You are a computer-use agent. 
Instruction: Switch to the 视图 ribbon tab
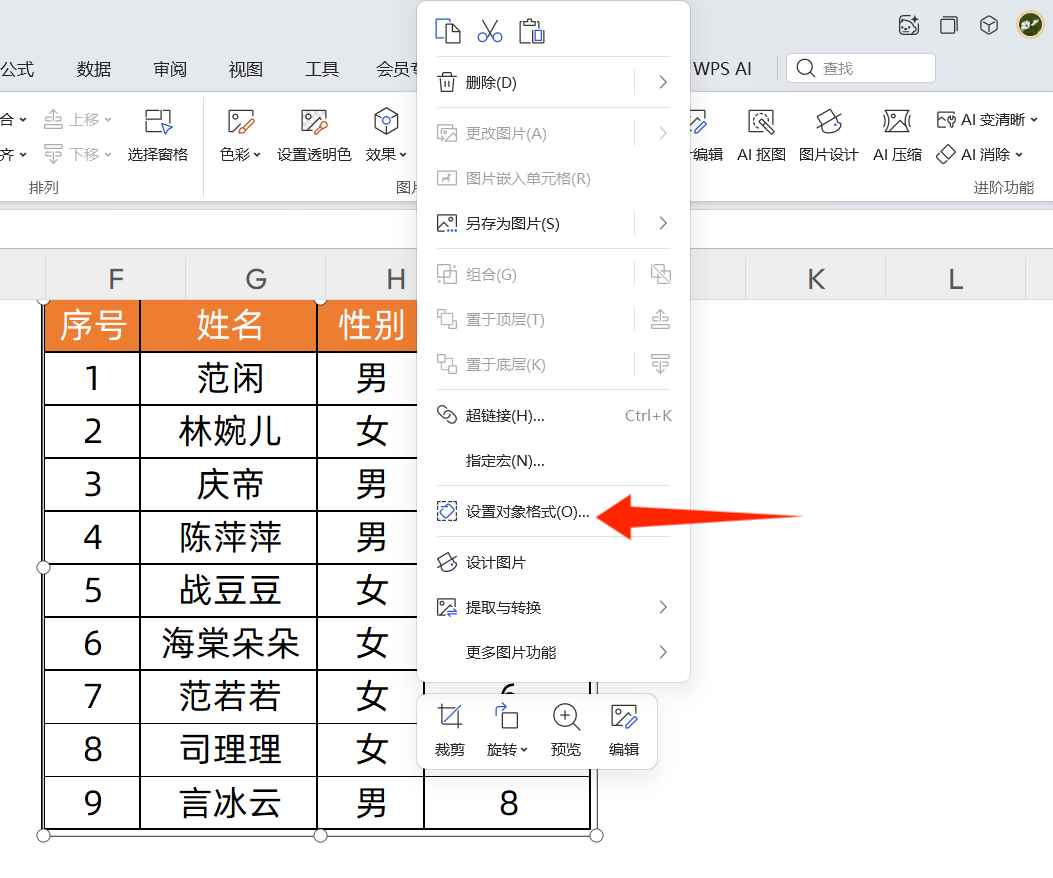pyautogui.click(x=246, y=69)
